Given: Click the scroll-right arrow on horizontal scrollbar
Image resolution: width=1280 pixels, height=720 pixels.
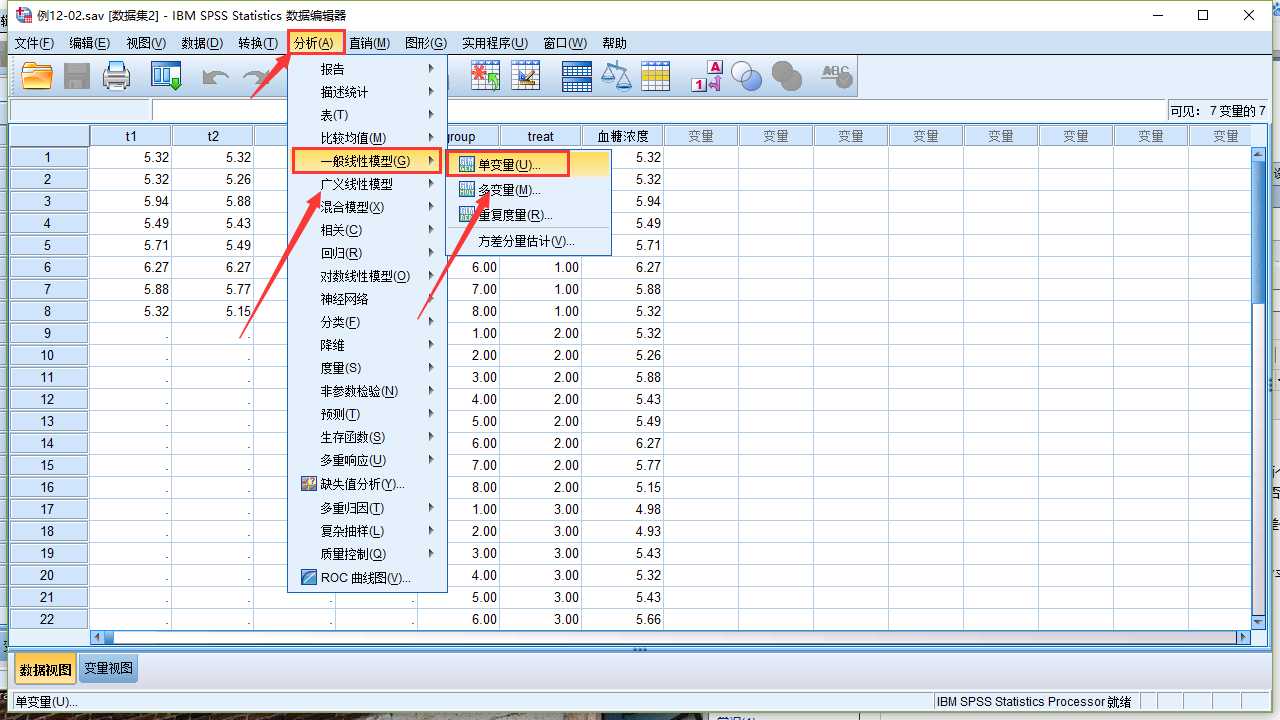Looking at the screenshot, I should (x=1244, y=637).
